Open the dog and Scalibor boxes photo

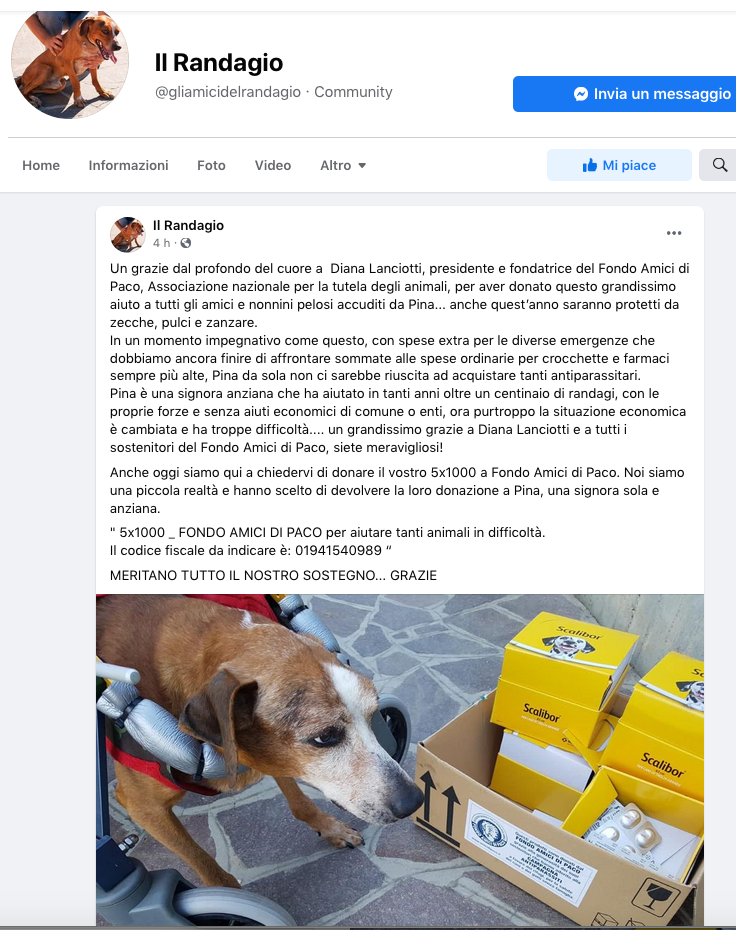coord(400,760)
